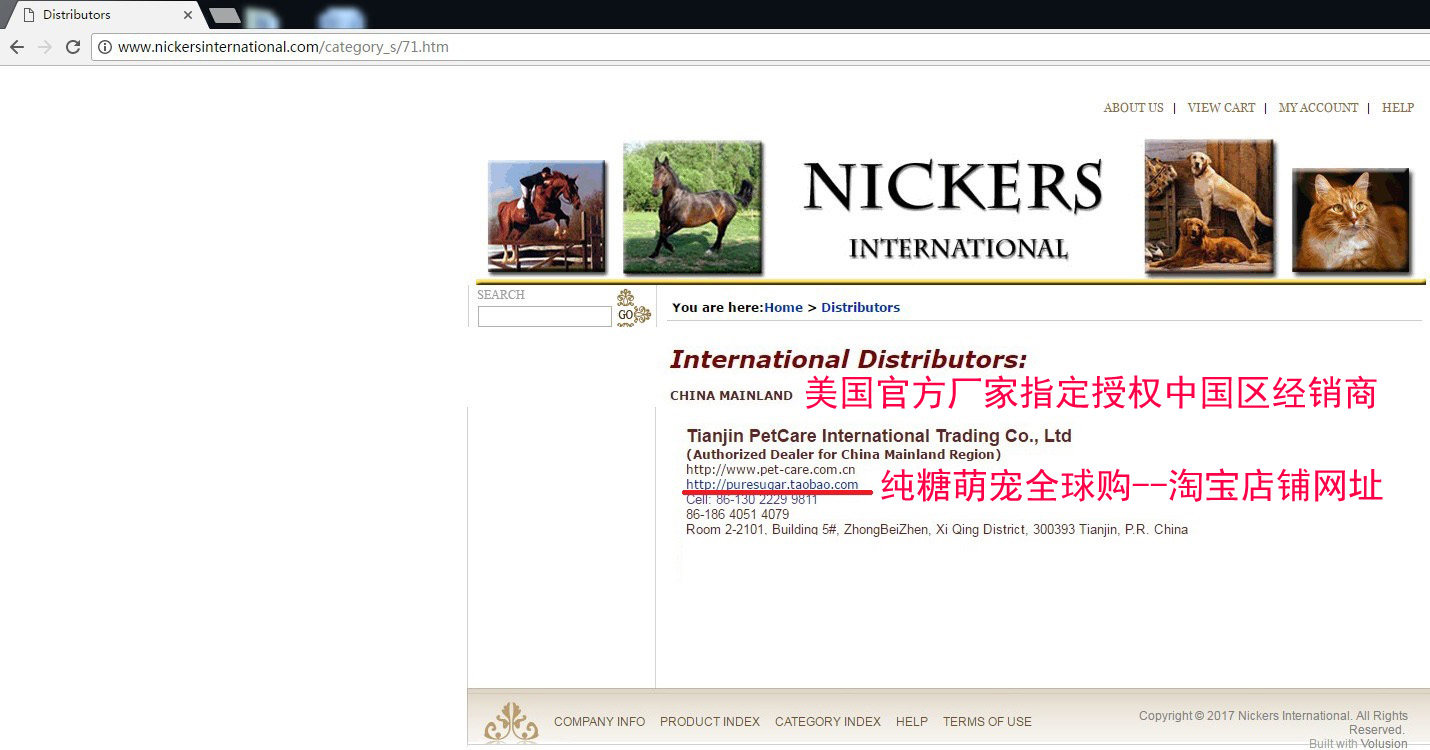The image size is (1430, 750).
Task: Click the Room 2-2101 Tianjin address line
Action: click(937, 530)
